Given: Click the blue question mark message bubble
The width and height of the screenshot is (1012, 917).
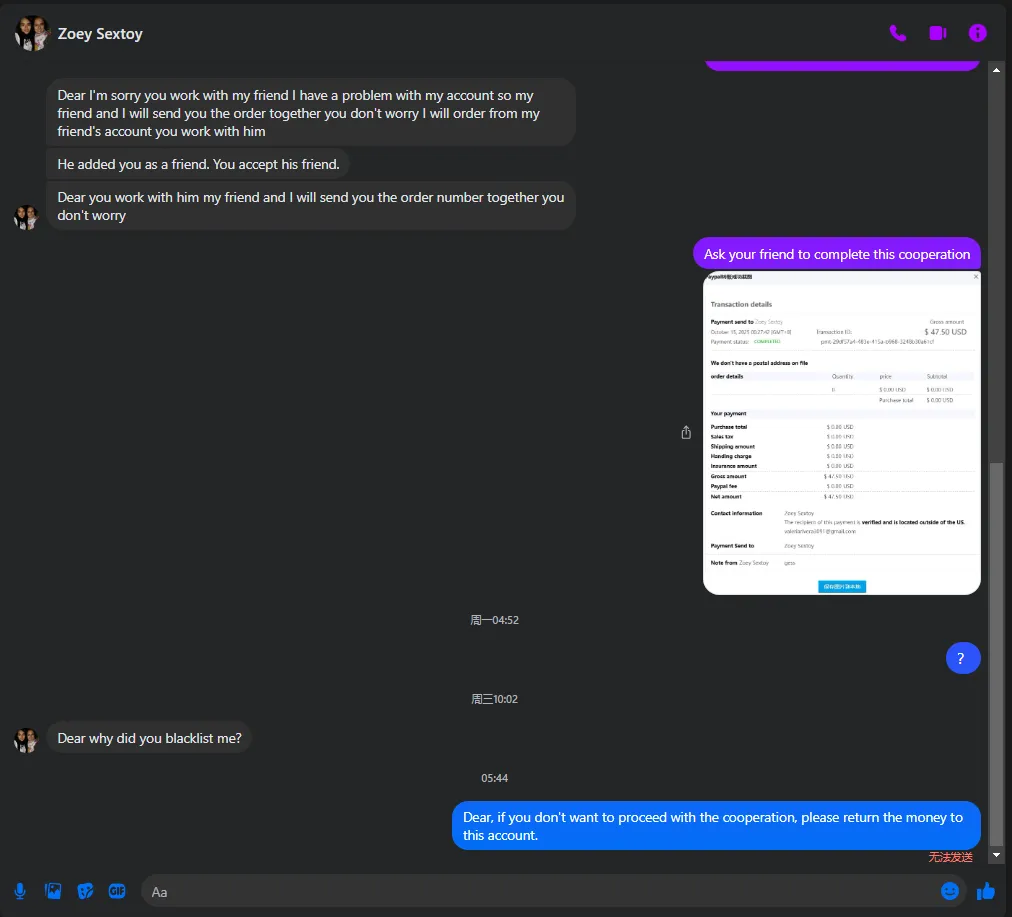Looking at the screenshot, I should point(963,658).
